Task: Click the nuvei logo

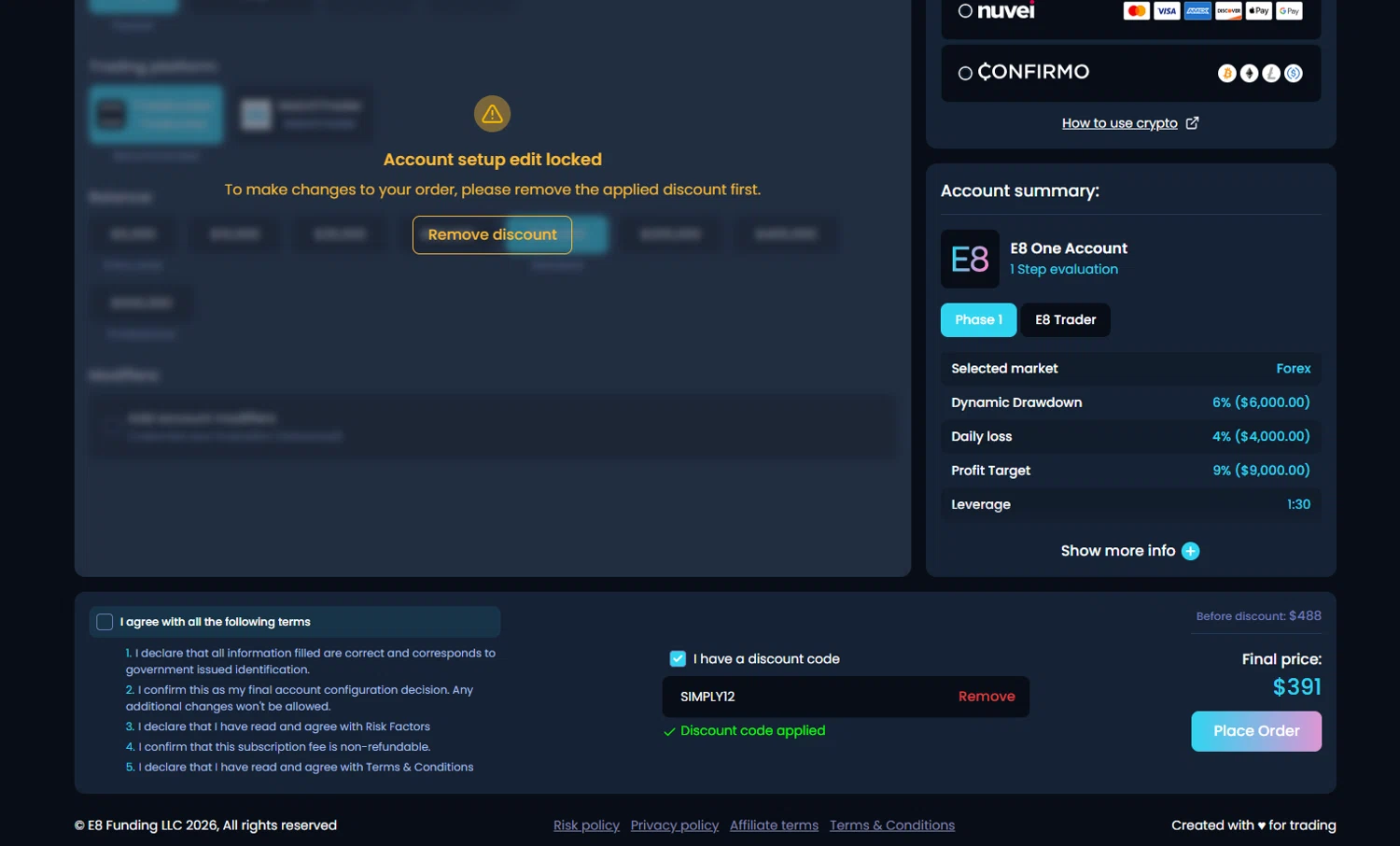Action: click(x=1006, y=11)
